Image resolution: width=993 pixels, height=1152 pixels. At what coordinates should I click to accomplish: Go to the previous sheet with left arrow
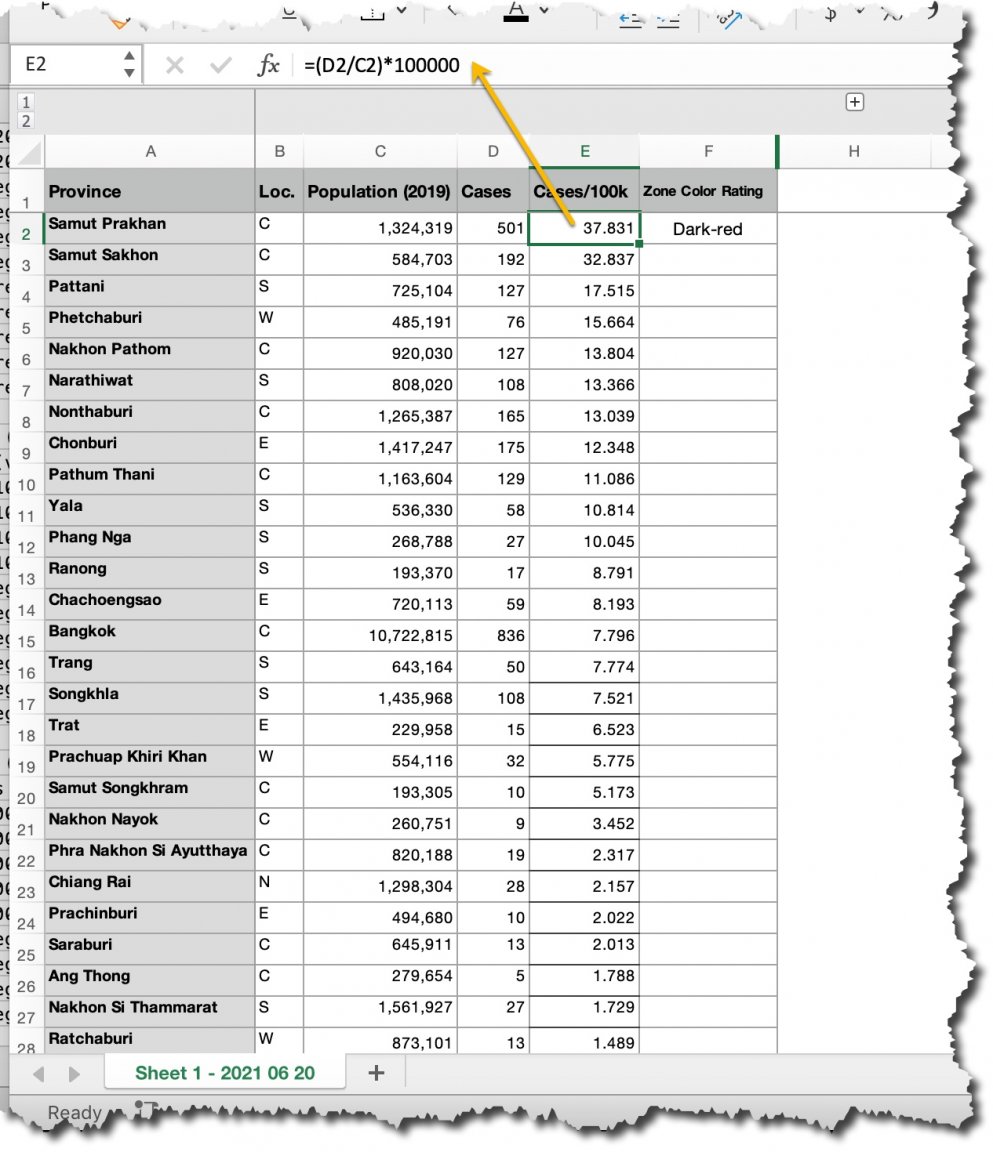39,1074
